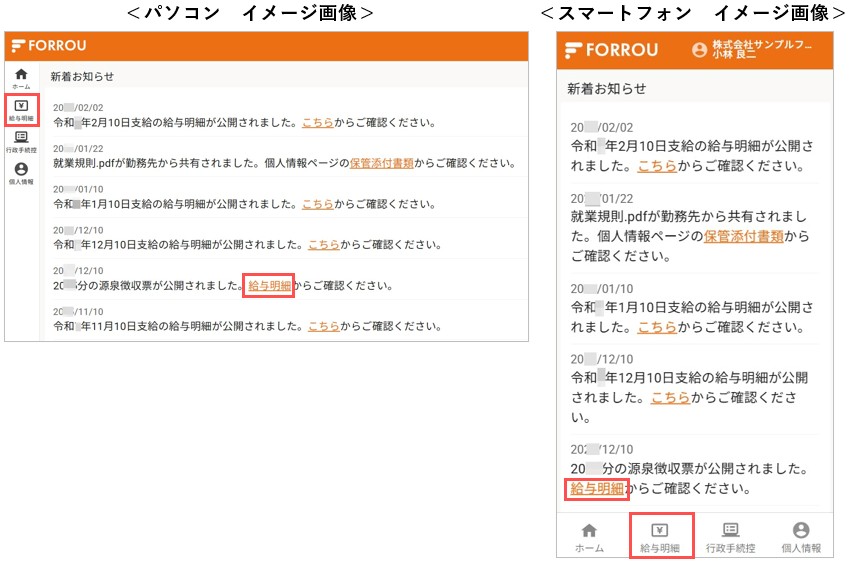Open 個人情報 person icon in PC sidebar
Image resolution: width=858 pixels, height=567 pixels.
click(x=21, y=169)
